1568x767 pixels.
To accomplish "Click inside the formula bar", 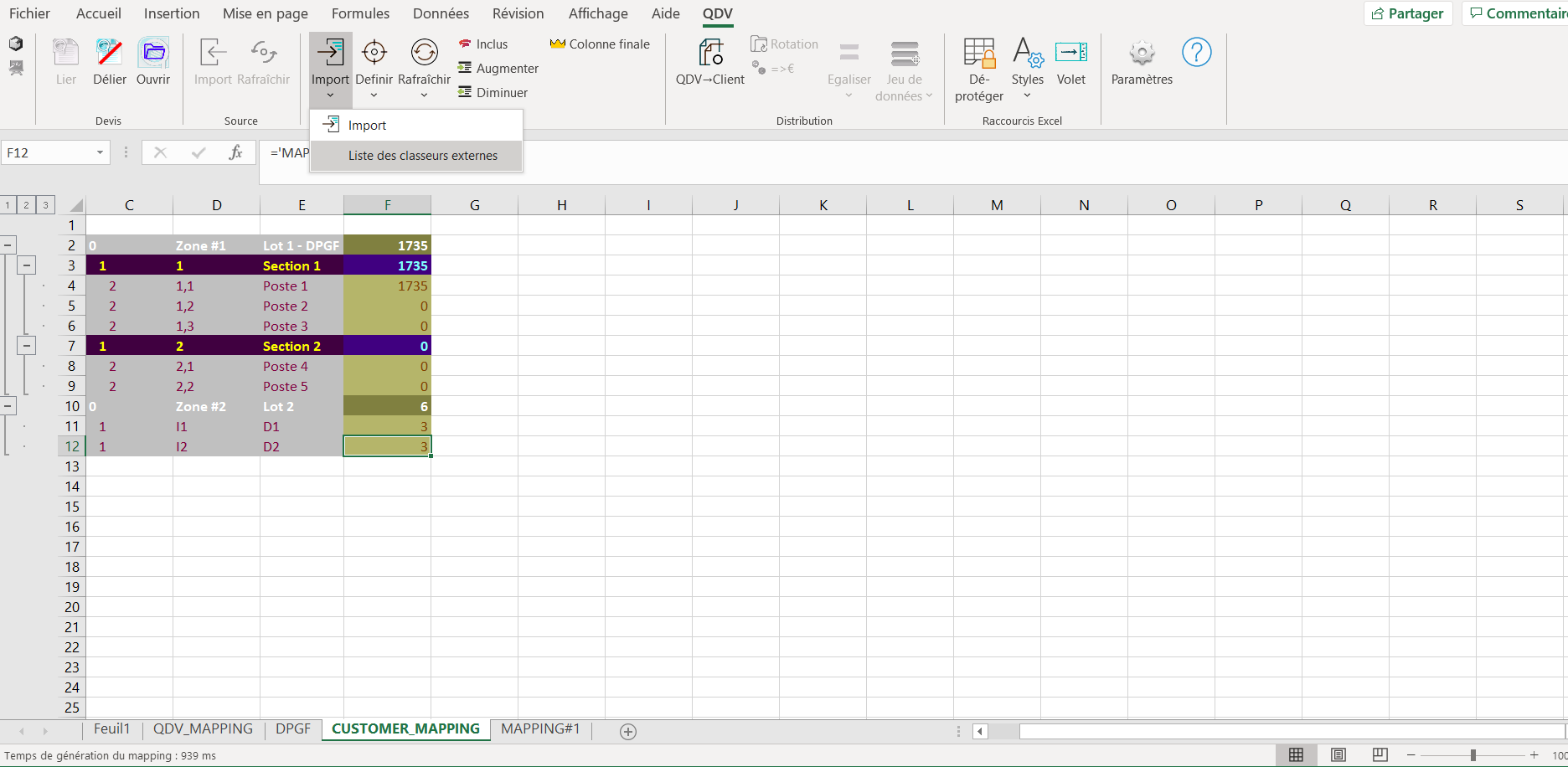I will (913, 162).
